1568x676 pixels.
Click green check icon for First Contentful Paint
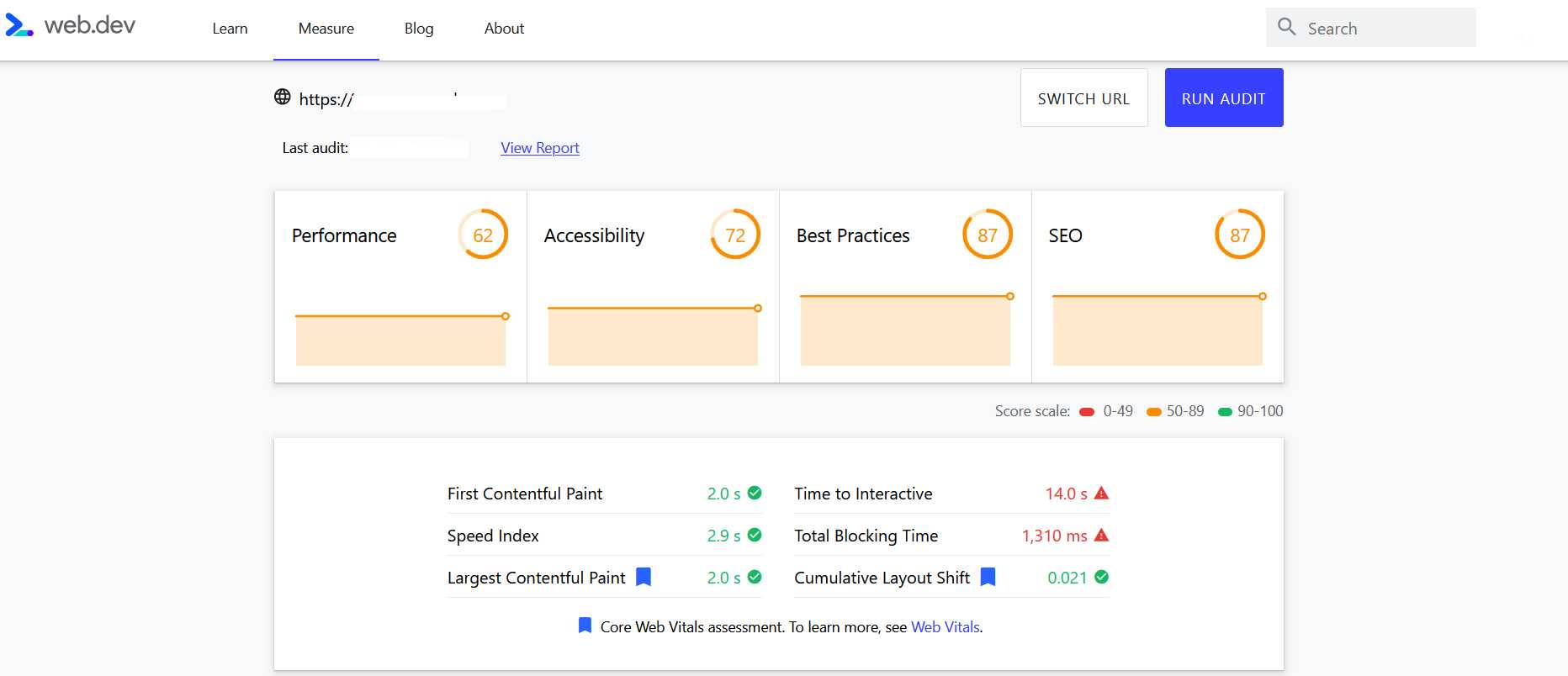[x=755, y=493]
